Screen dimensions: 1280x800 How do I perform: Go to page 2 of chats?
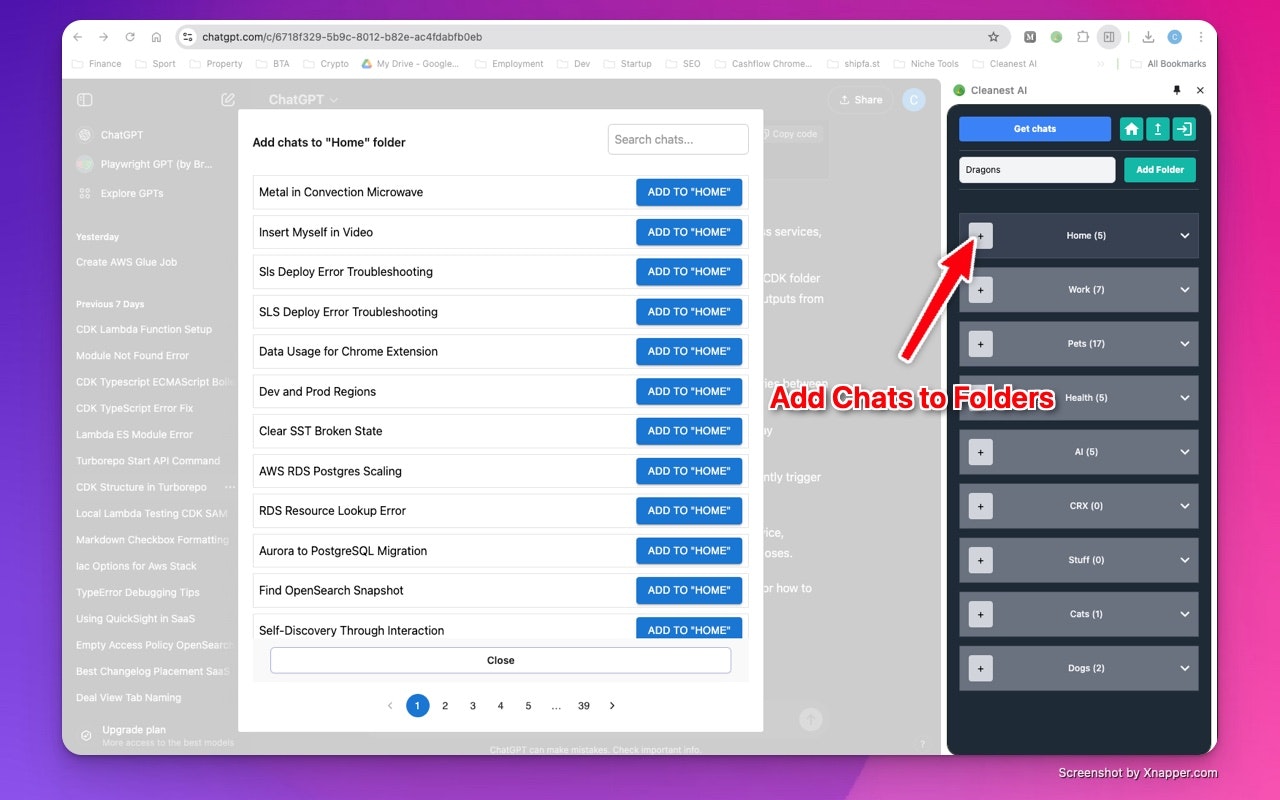[x=445, y=706]
